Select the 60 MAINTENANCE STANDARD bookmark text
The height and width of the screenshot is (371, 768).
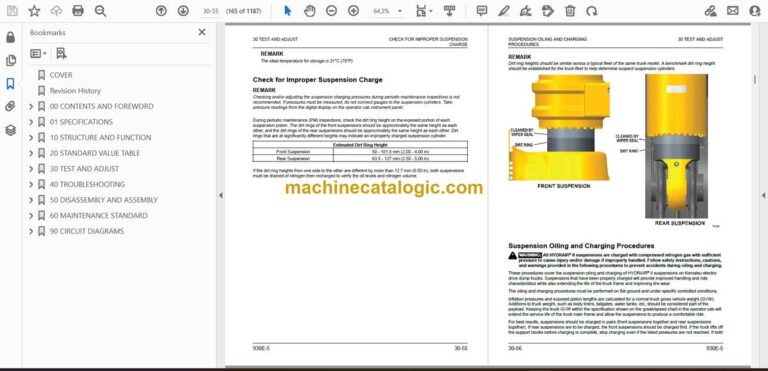(x=98, y=216)
